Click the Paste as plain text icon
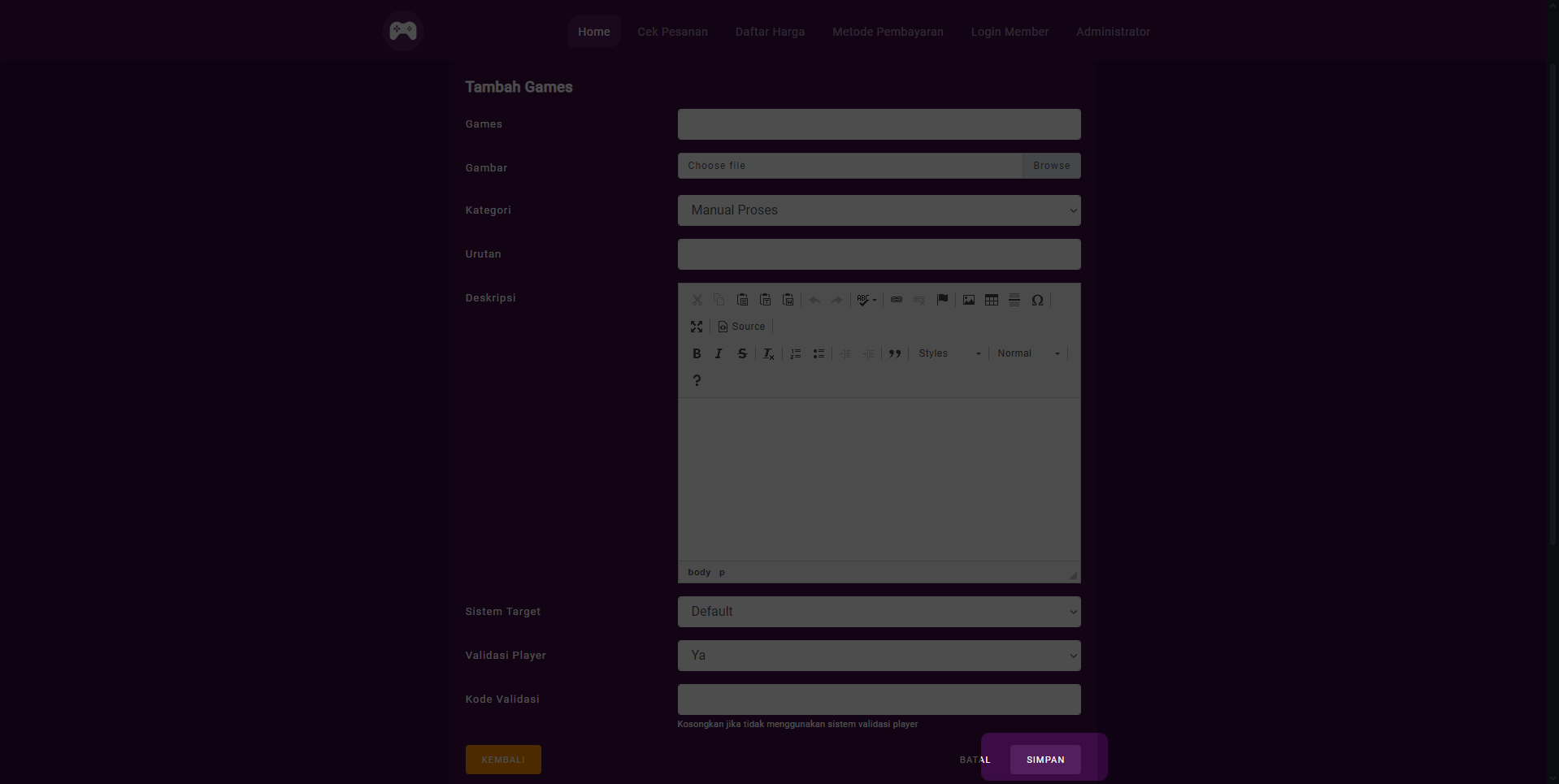1559x784 pixels. coord(765,300)
